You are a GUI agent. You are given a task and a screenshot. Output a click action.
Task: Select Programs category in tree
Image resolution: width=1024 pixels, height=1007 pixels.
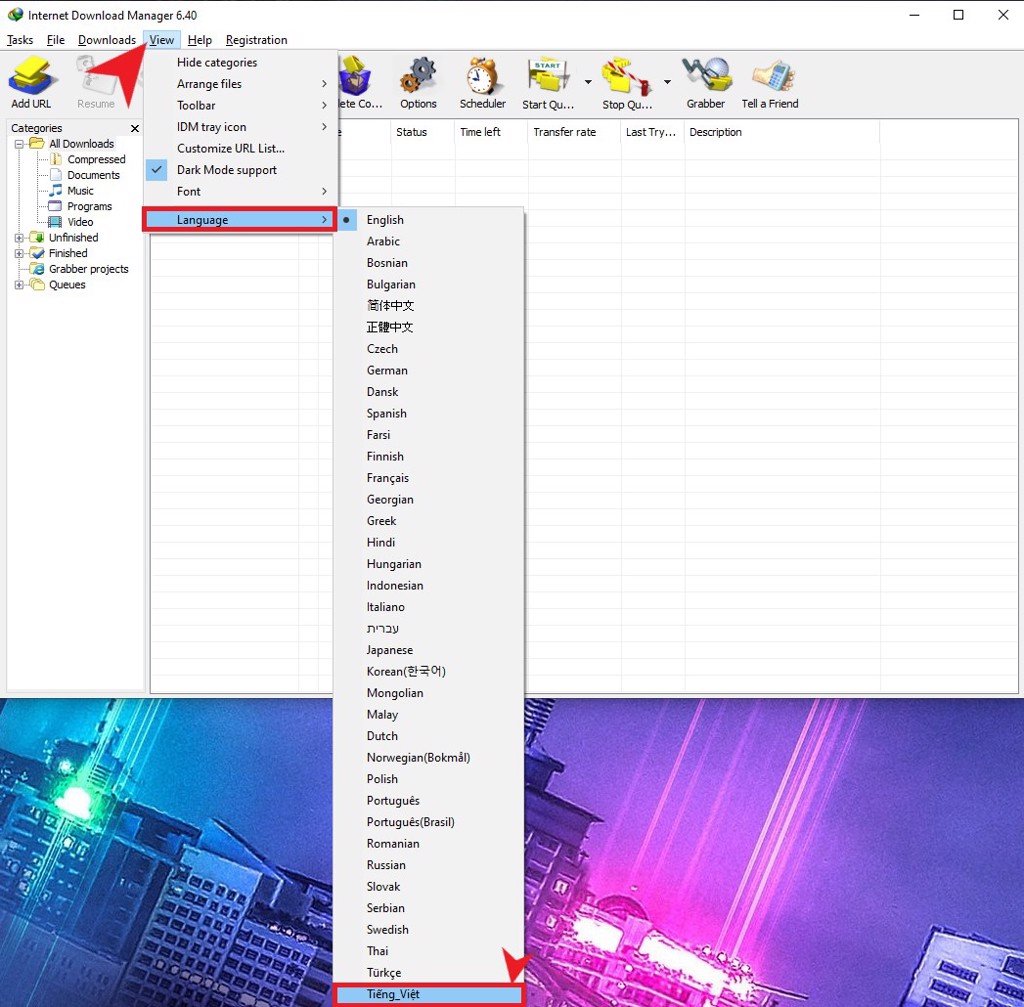click(x=89, y=206)
